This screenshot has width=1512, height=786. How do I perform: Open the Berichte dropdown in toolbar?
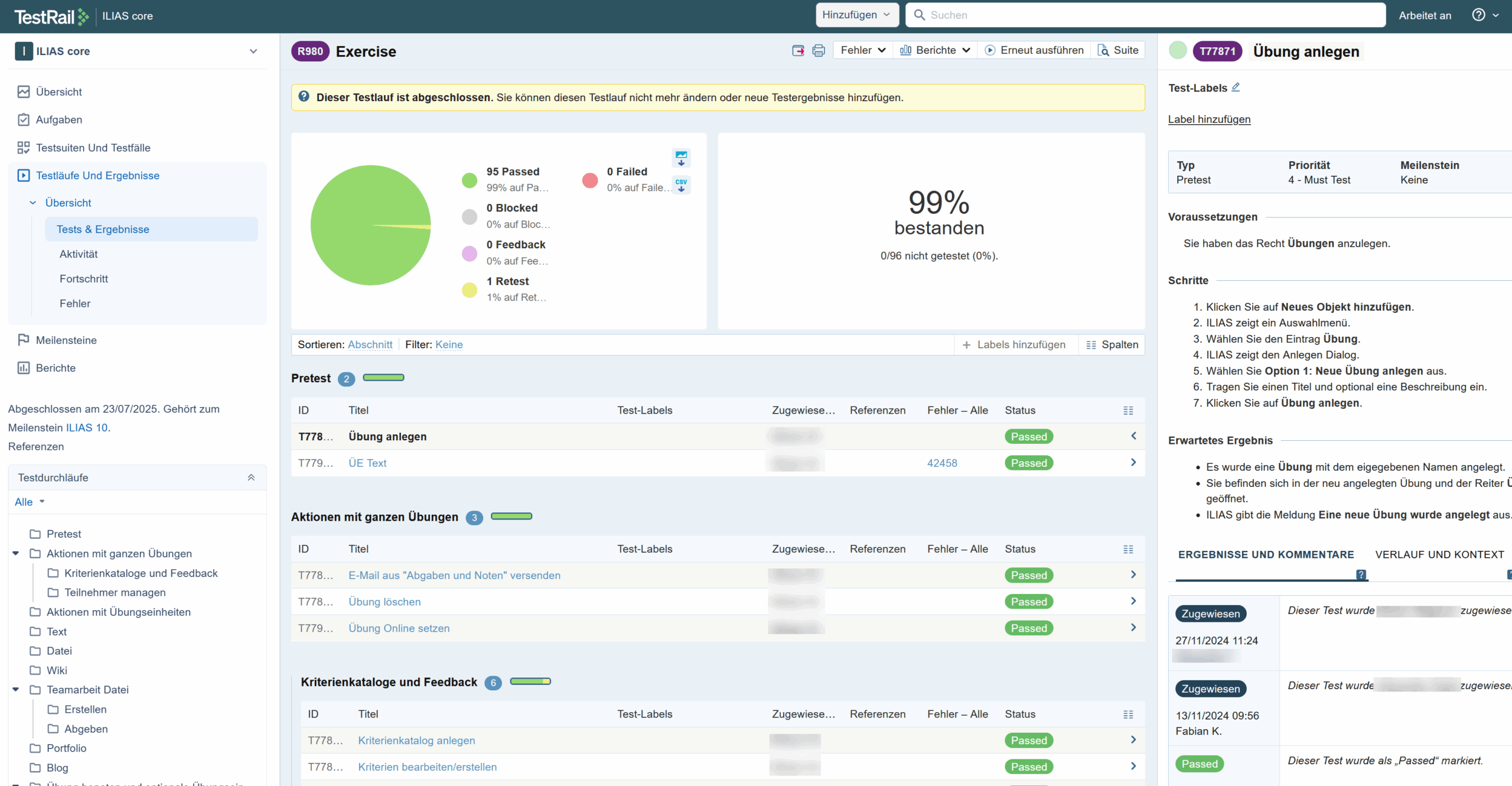click(935, 51)
